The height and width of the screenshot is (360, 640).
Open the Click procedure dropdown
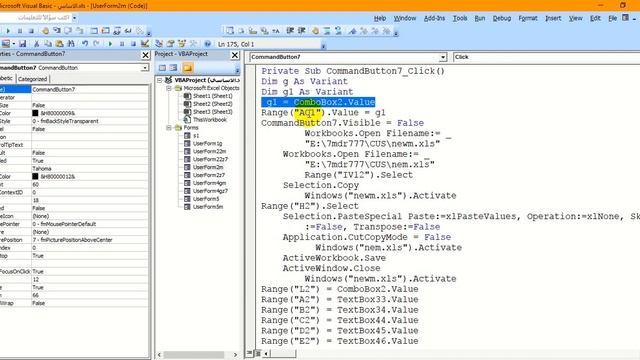[546, 57]
